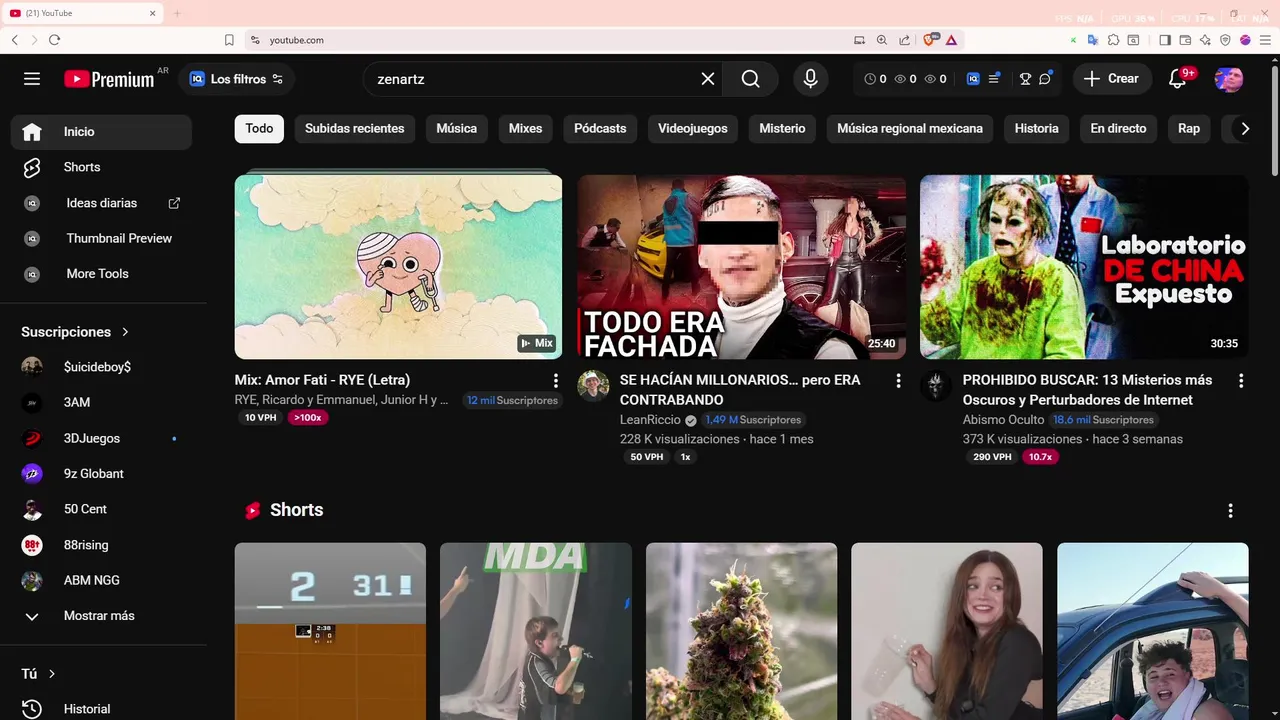This screenshot has height=720, width=1280.
Task: Select the Videojuegos chip
Action: click(x=693, y=128)
